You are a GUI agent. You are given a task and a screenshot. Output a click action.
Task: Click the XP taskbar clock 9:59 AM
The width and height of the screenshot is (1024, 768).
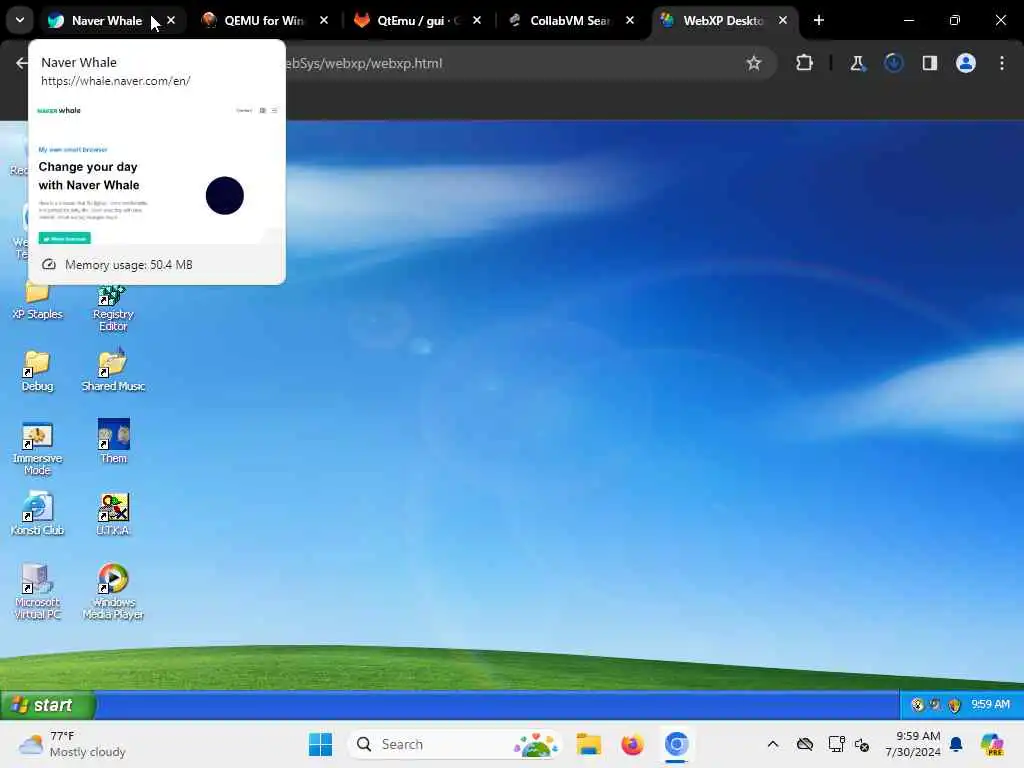(990, 704)
